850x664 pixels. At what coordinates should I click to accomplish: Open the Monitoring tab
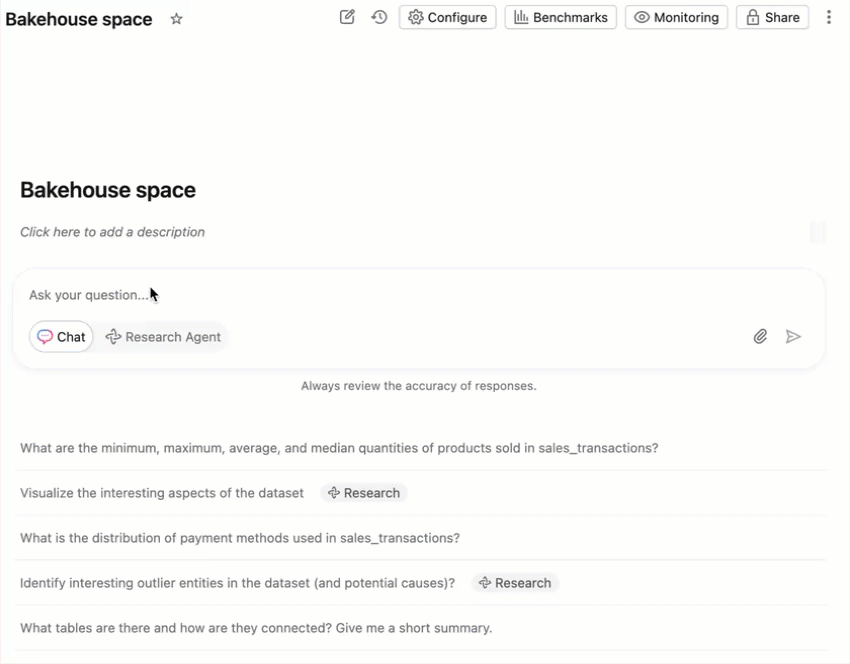(x=676, y=17)
